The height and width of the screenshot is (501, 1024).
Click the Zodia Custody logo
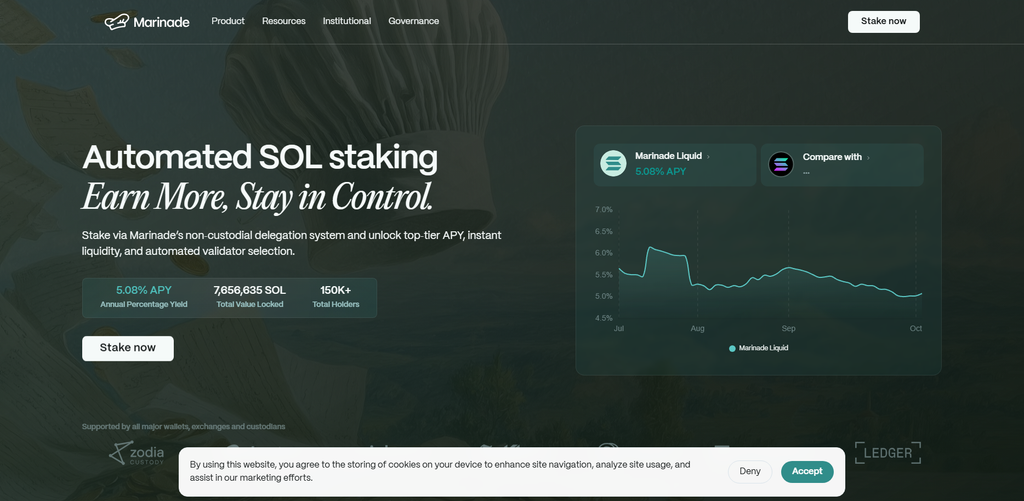pyautogui.click(x=136, y=453)
